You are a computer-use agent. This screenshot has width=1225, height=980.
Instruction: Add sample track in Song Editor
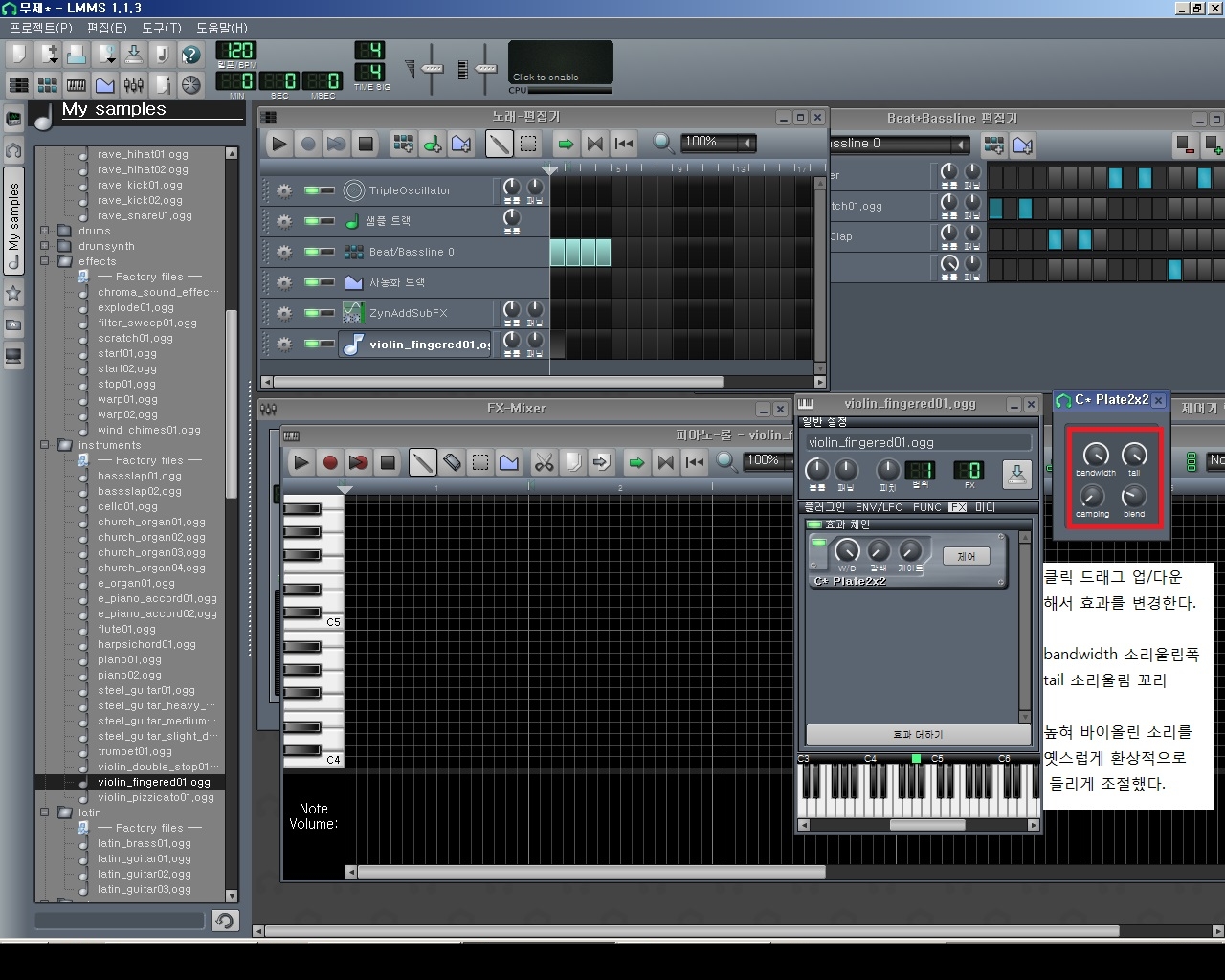coord(433,144)
